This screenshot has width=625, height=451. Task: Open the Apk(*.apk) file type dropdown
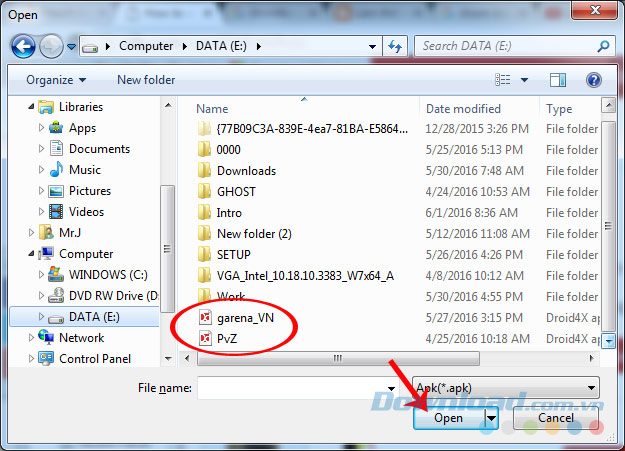tap(505, 388)
